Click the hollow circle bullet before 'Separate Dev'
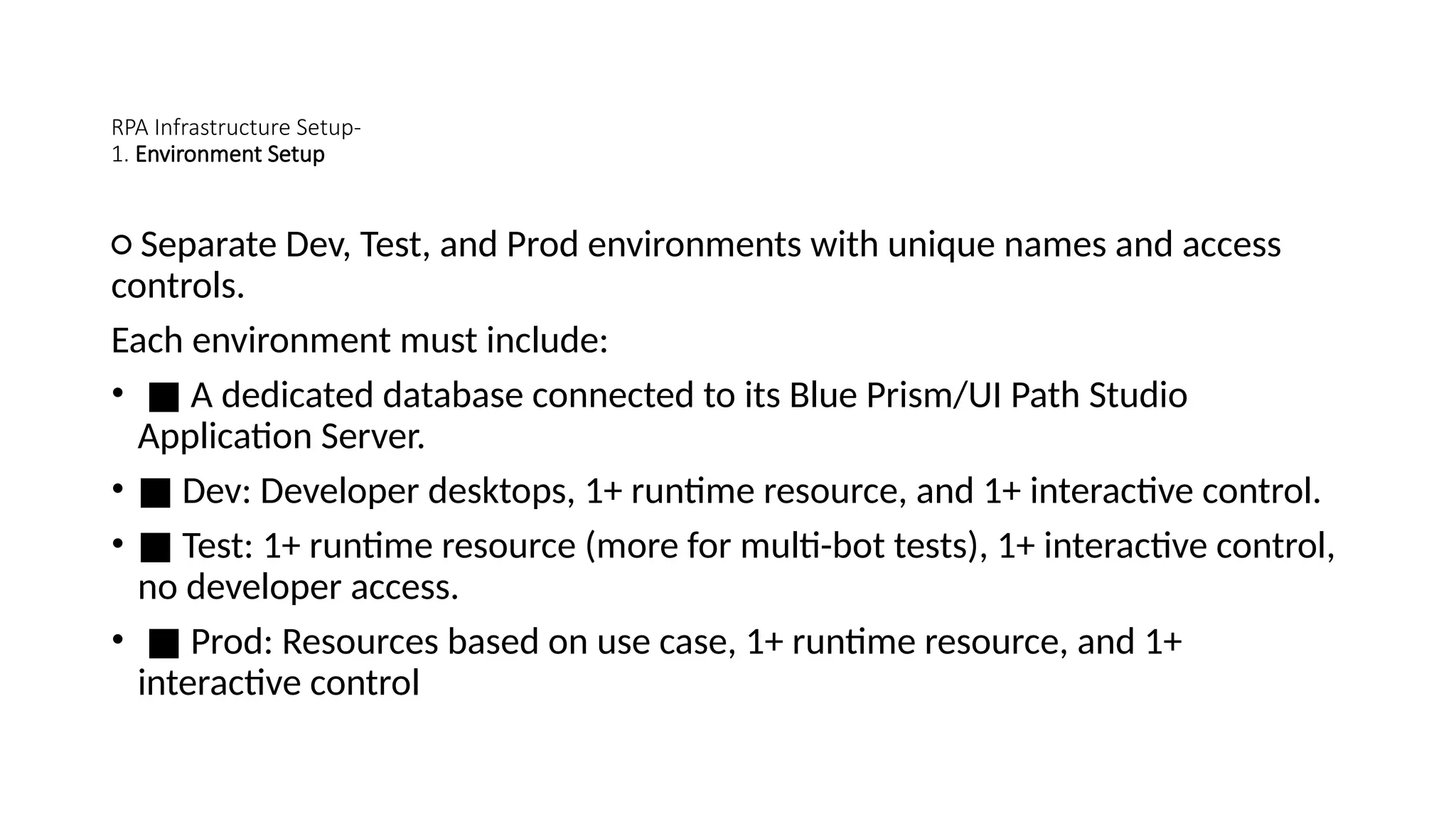1456x819 pixels. coord(122,245)
